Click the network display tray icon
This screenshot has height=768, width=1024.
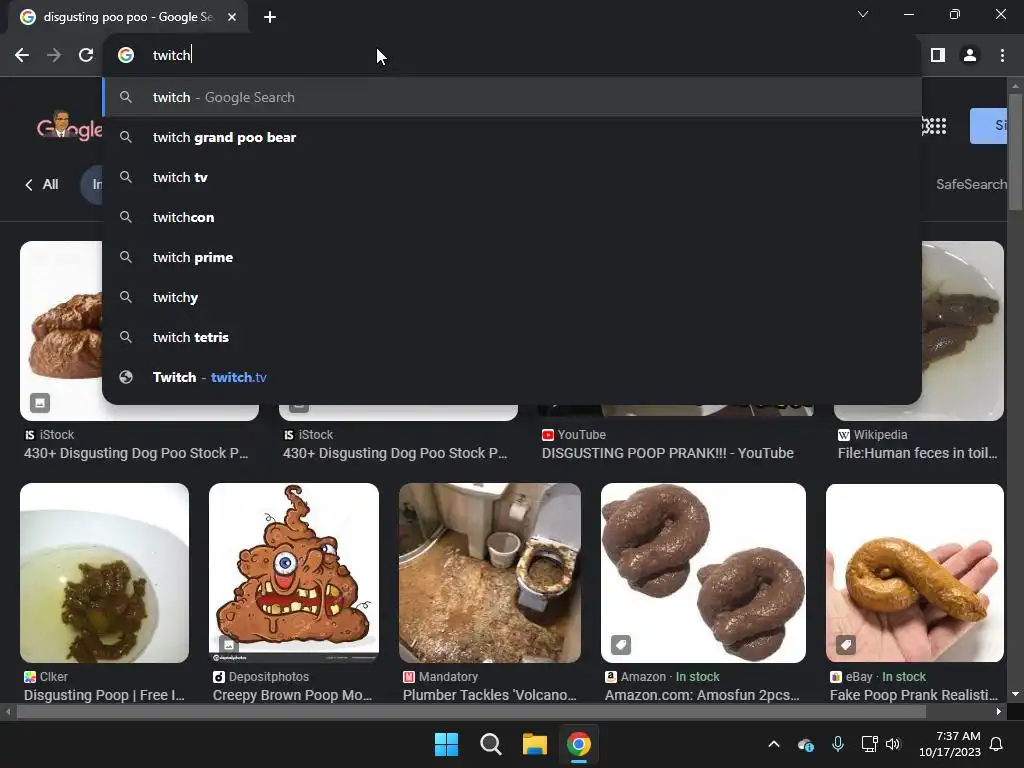click(869, 744)
